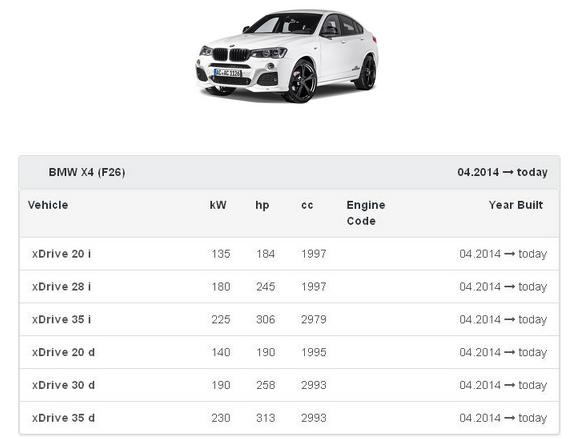Image resolution: width=575 pixels, height=439 pixels.
Task: Select the BMW X4 (F26) panel header
Action: (289, 172)
